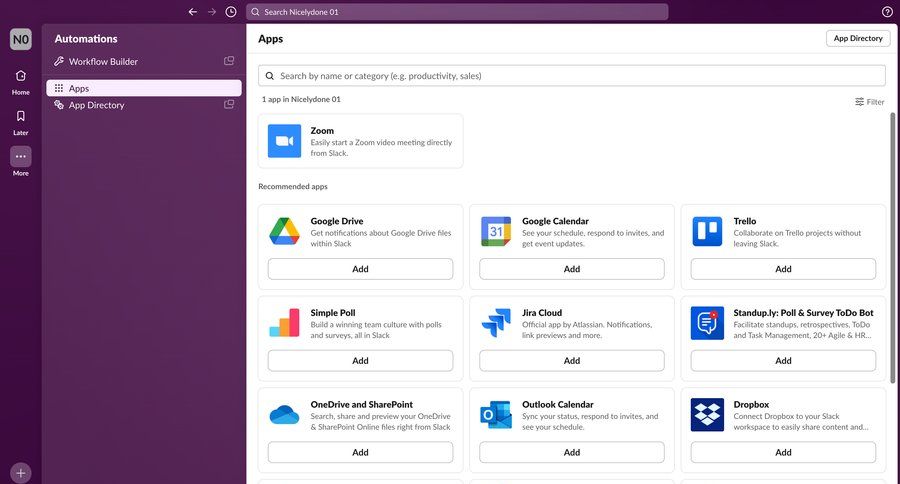The height and width of the screenshot is (484, 900).
Task: Select Apps in Automations sidebar
Action: coord(143,88)
